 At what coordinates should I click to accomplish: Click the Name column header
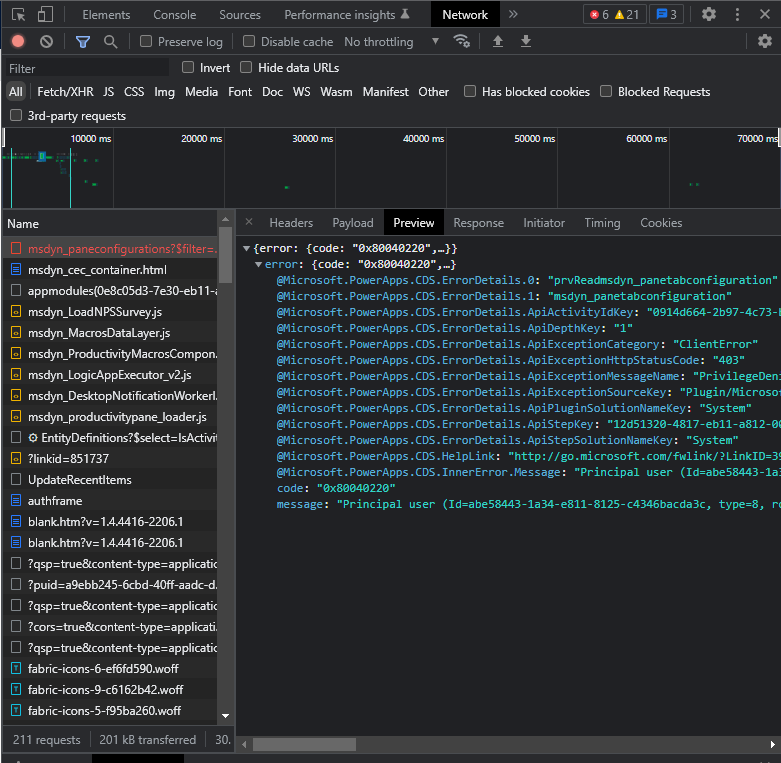(110, 224)
